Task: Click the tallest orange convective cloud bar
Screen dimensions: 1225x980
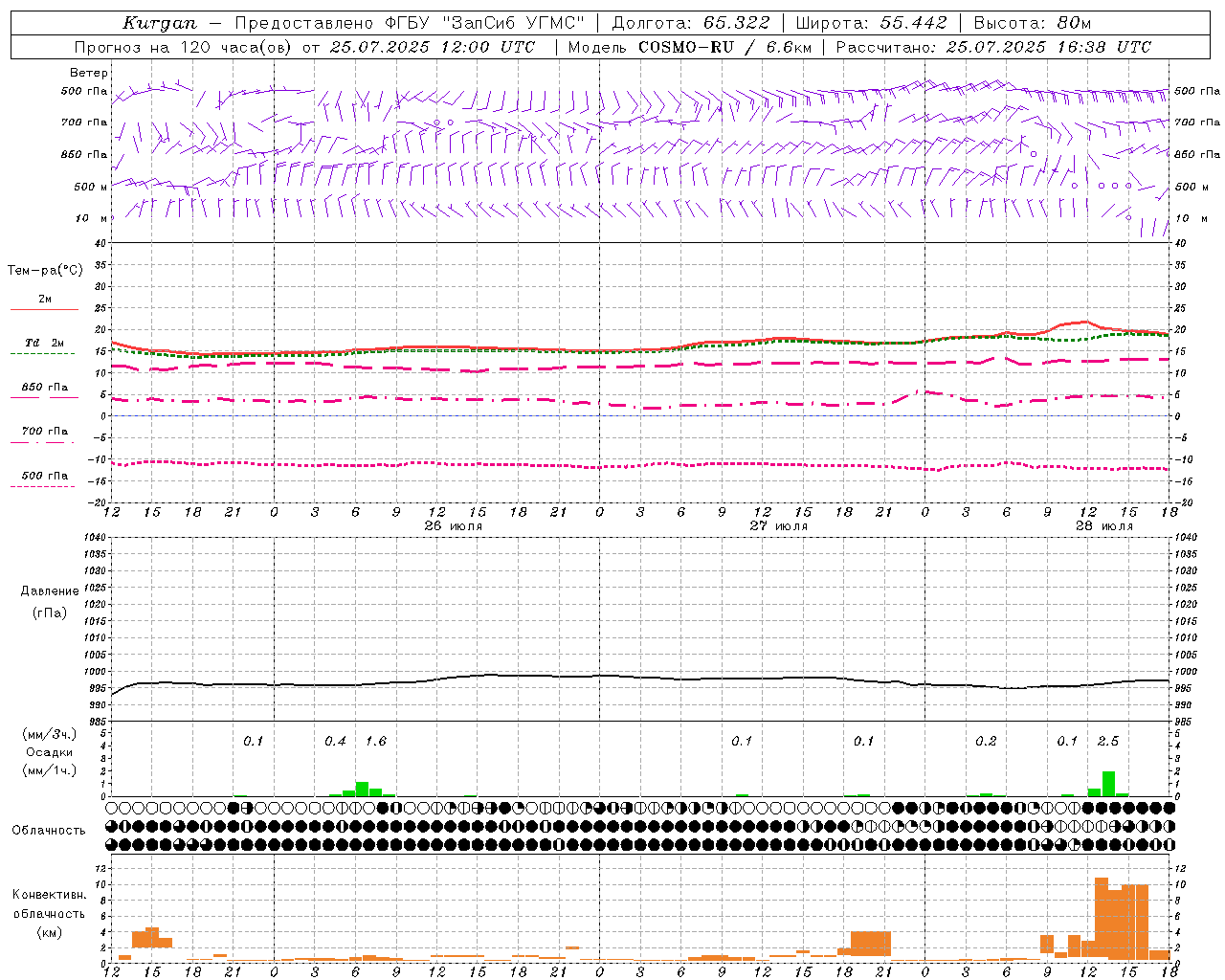Action: click(1102, 919)
